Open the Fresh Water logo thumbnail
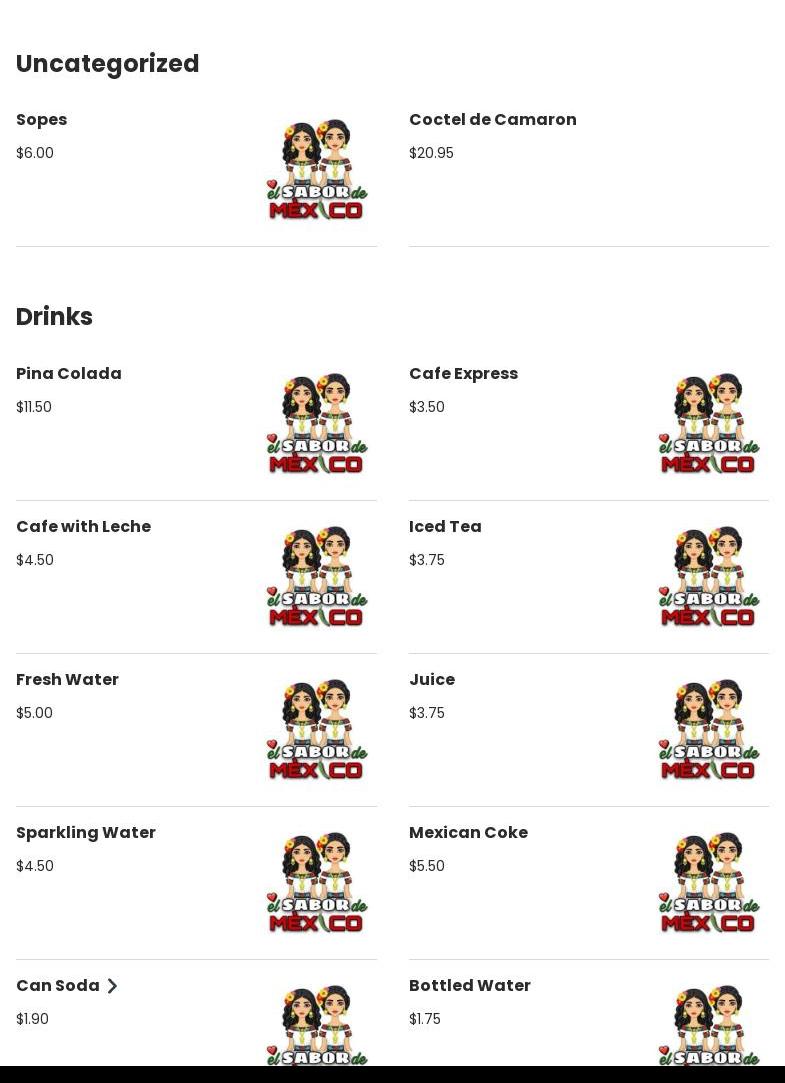 (317, 730)
